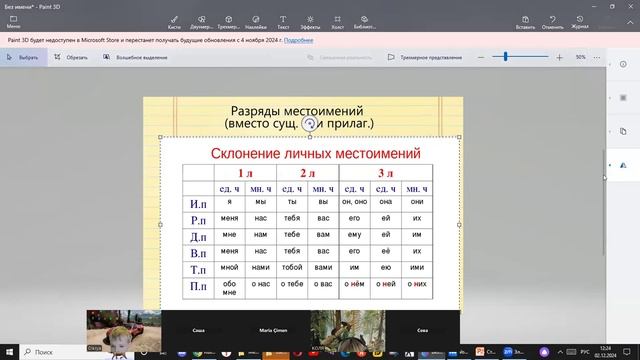Open the Журнал history panel

[580, 22]
